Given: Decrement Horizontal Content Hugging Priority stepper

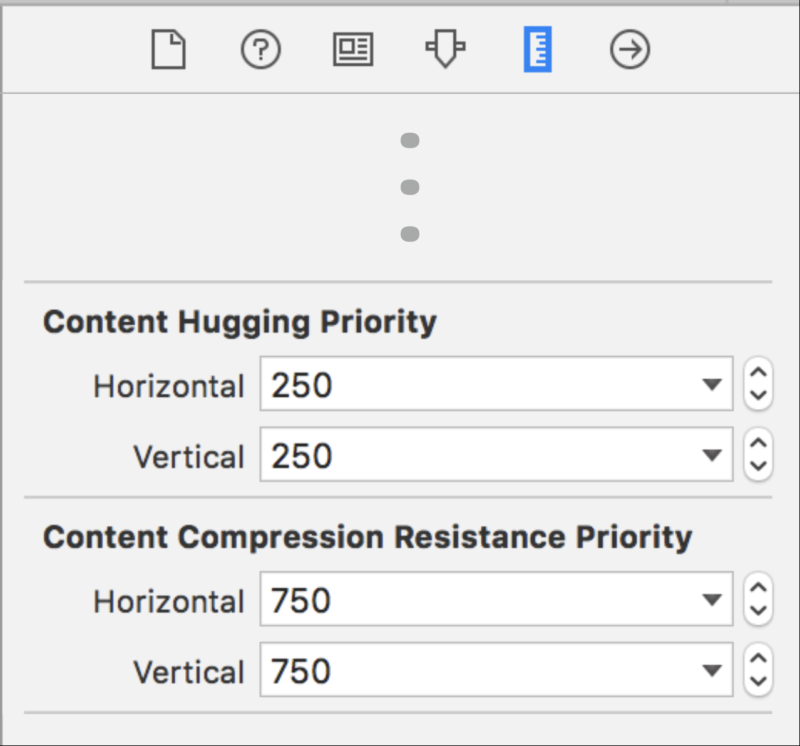Looking at the screenshot, I should pyautogui.click(x=758, y=395).
